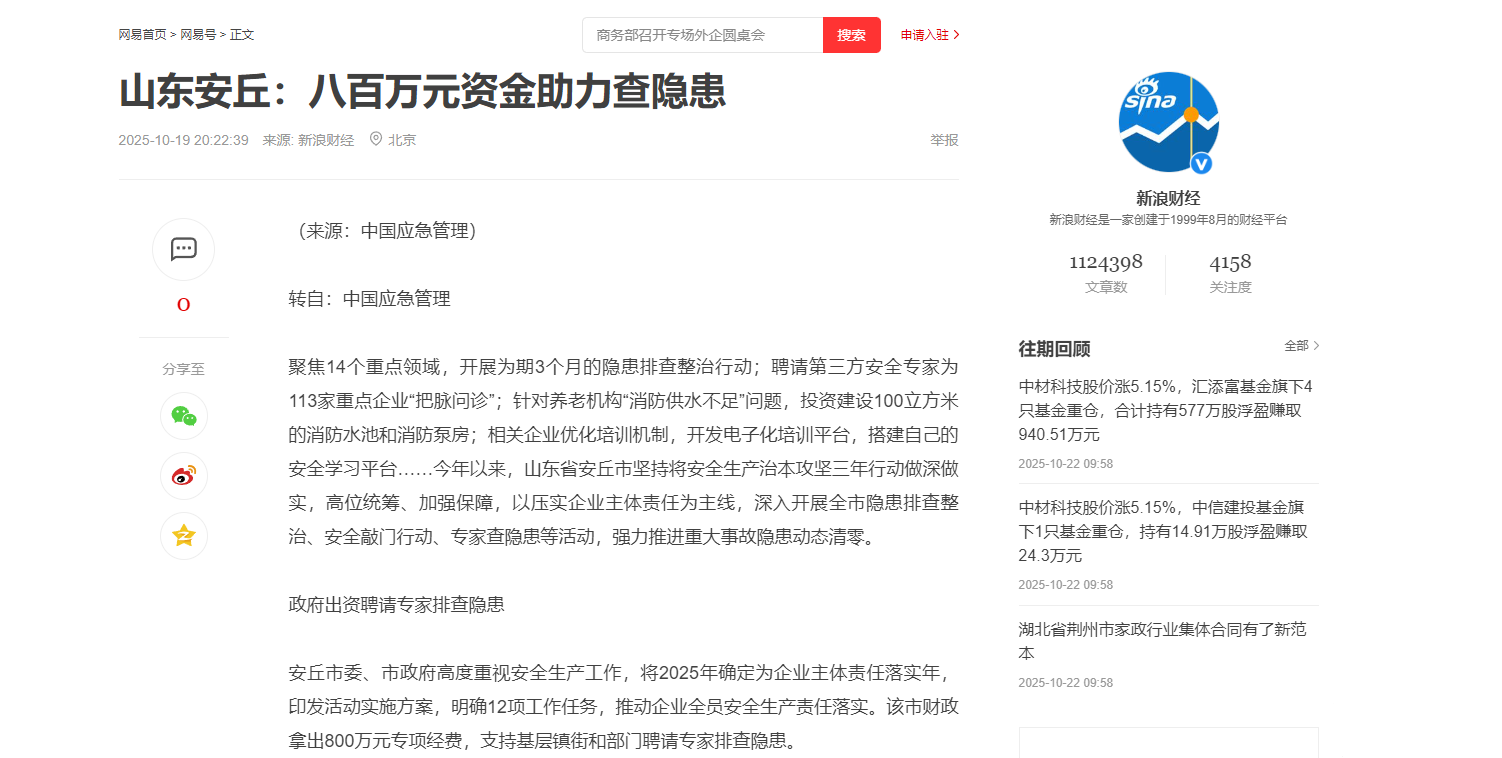Click the red comment count number

pos(183,305)
